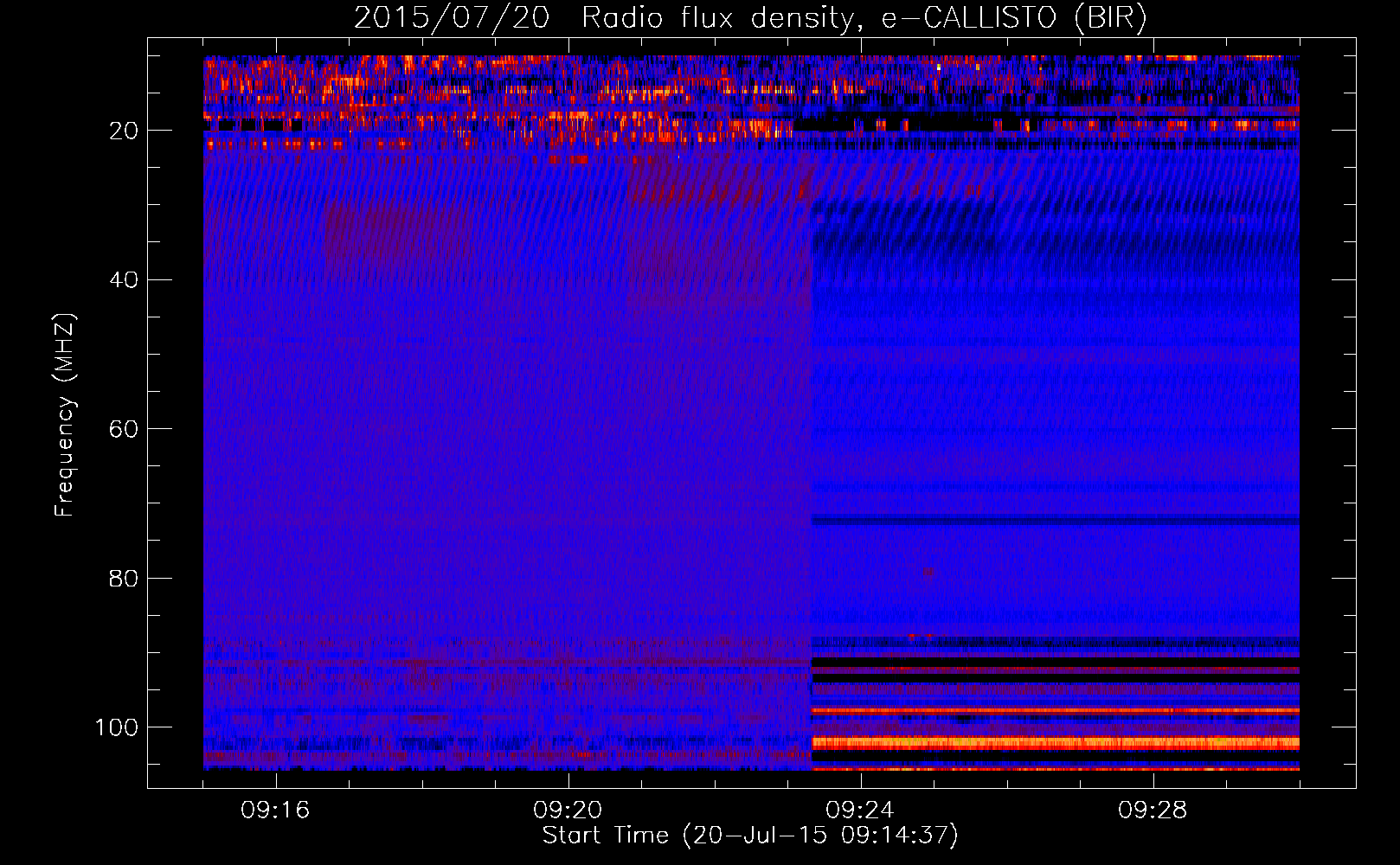
Task: Click the bright yellow band near 102 MHz
Action: click(1056, 743)
